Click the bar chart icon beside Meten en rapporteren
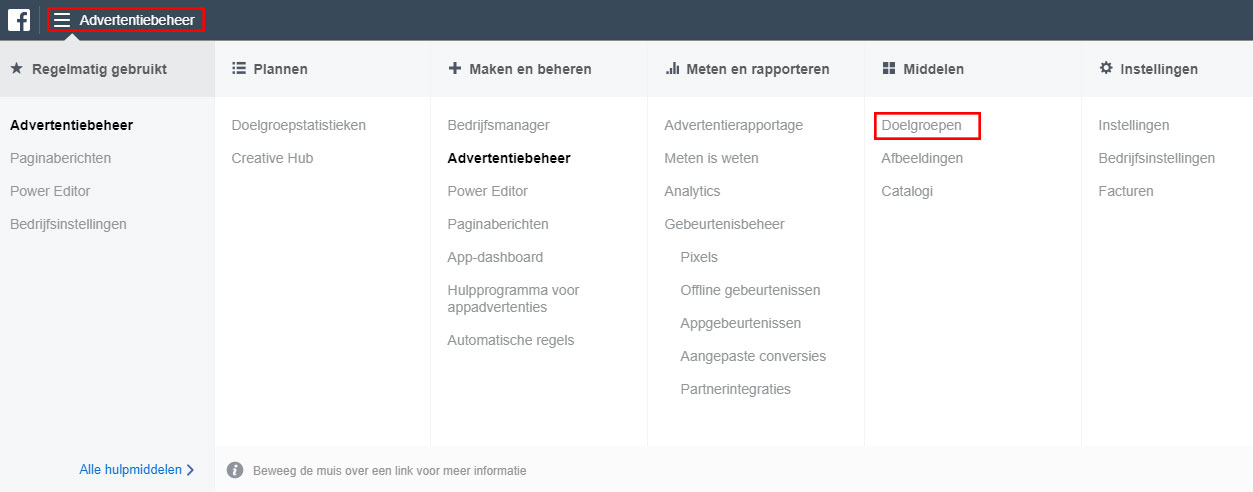This screenshot has width=1253, height=492. [x=672, y=69]
